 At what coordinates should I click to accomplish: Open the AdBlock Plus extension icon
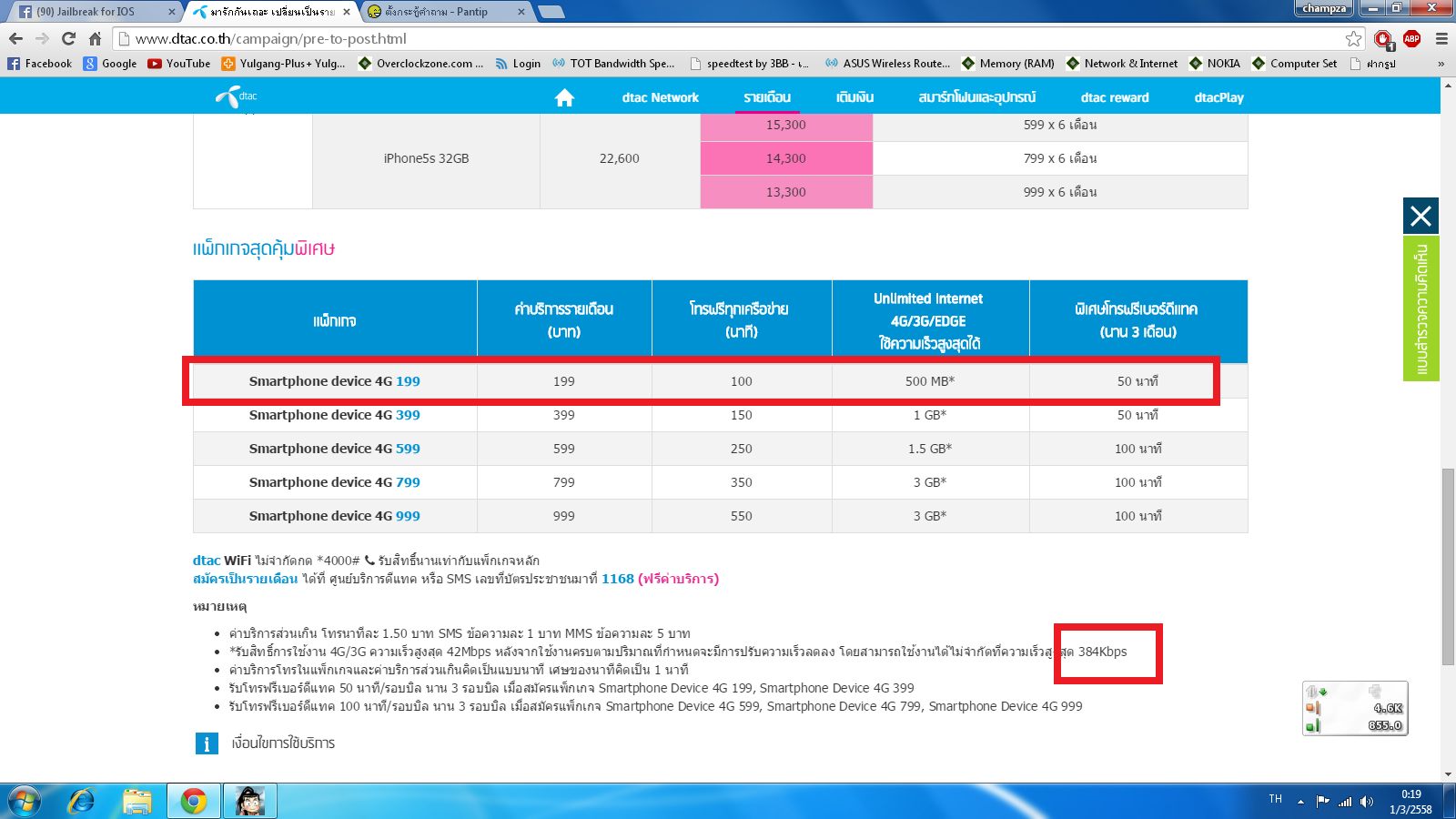click(1412, 38)
